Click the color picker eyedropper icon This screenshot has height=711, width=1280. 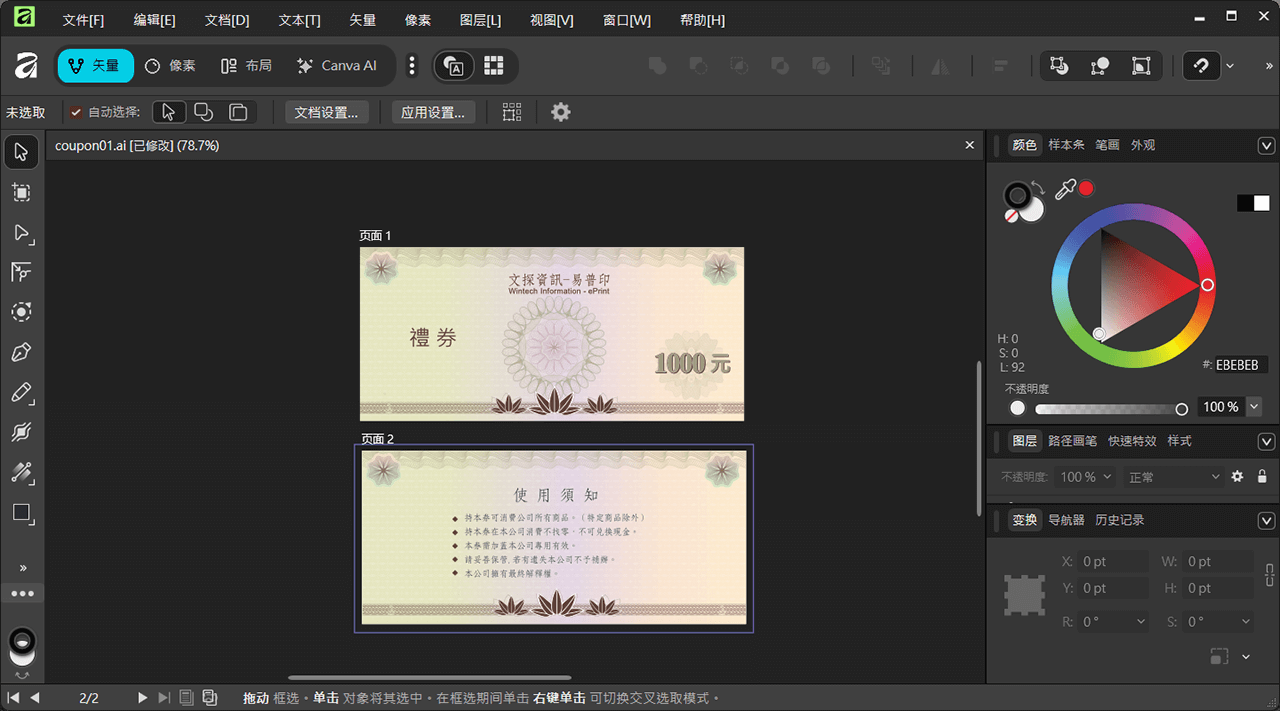(x=1065, y=189)
